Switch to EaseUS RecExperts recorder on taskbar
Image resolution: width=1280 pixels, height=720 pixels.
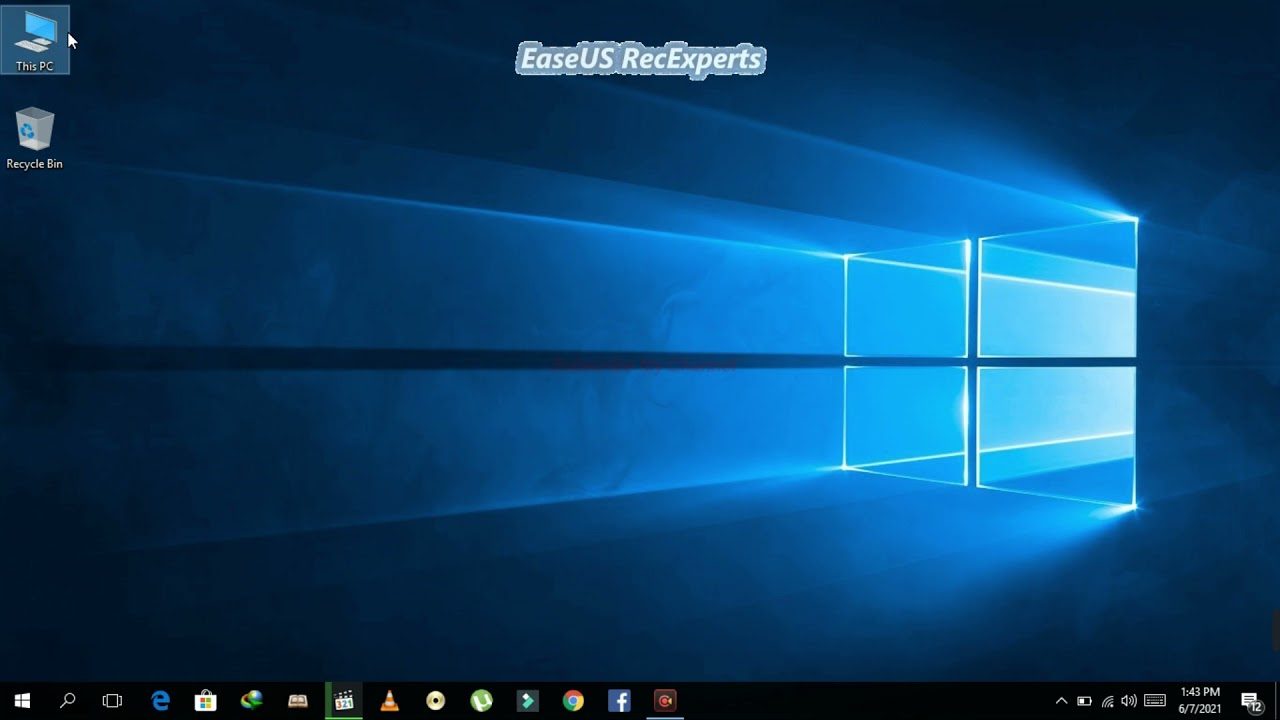[665, 701]
